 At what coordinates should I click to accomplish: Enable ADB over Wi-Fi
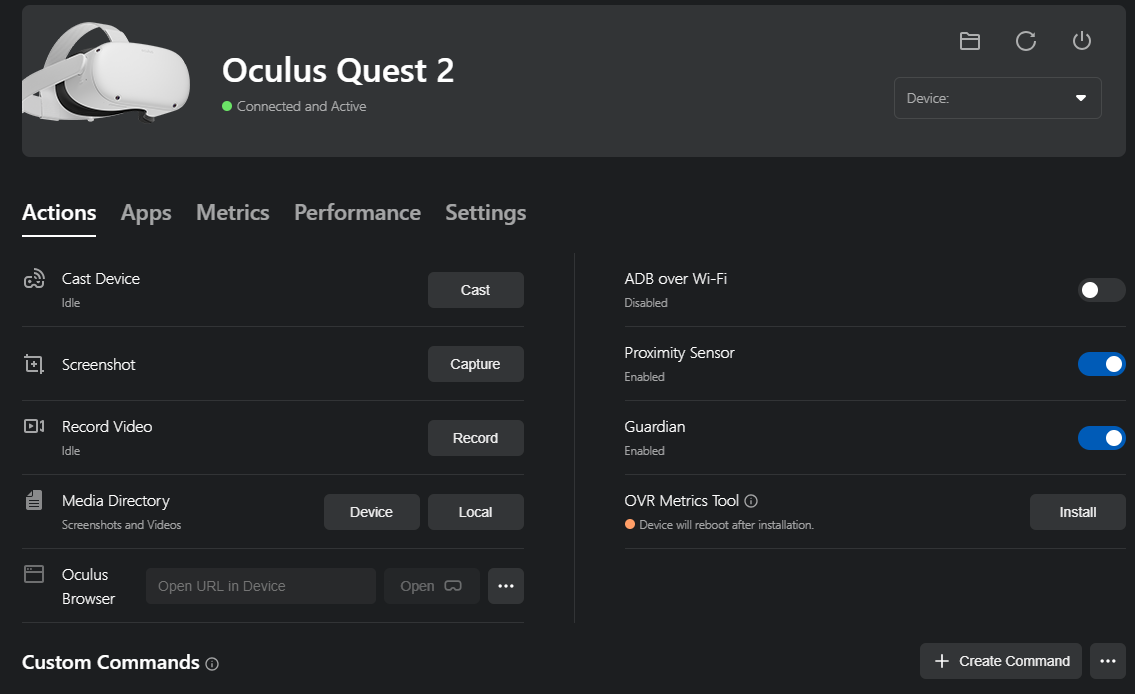coord(1101,290)
